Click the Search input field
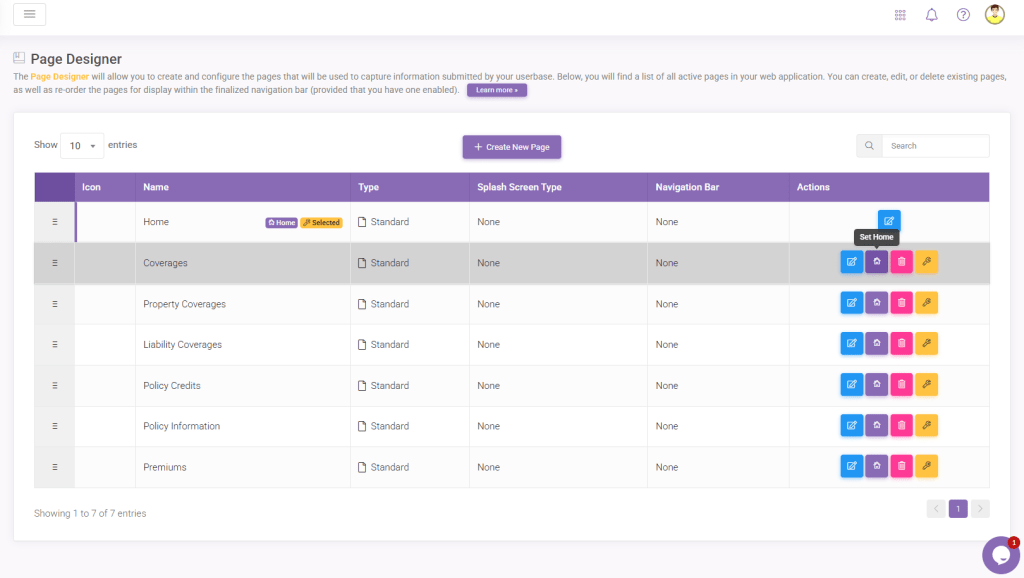 935,146
